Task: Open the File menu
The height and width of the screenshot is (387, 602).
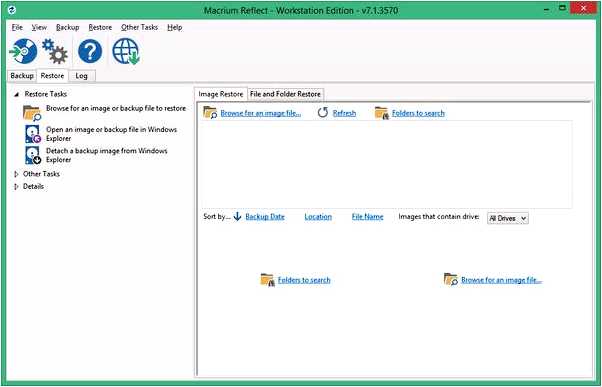Action: point(17,27)
